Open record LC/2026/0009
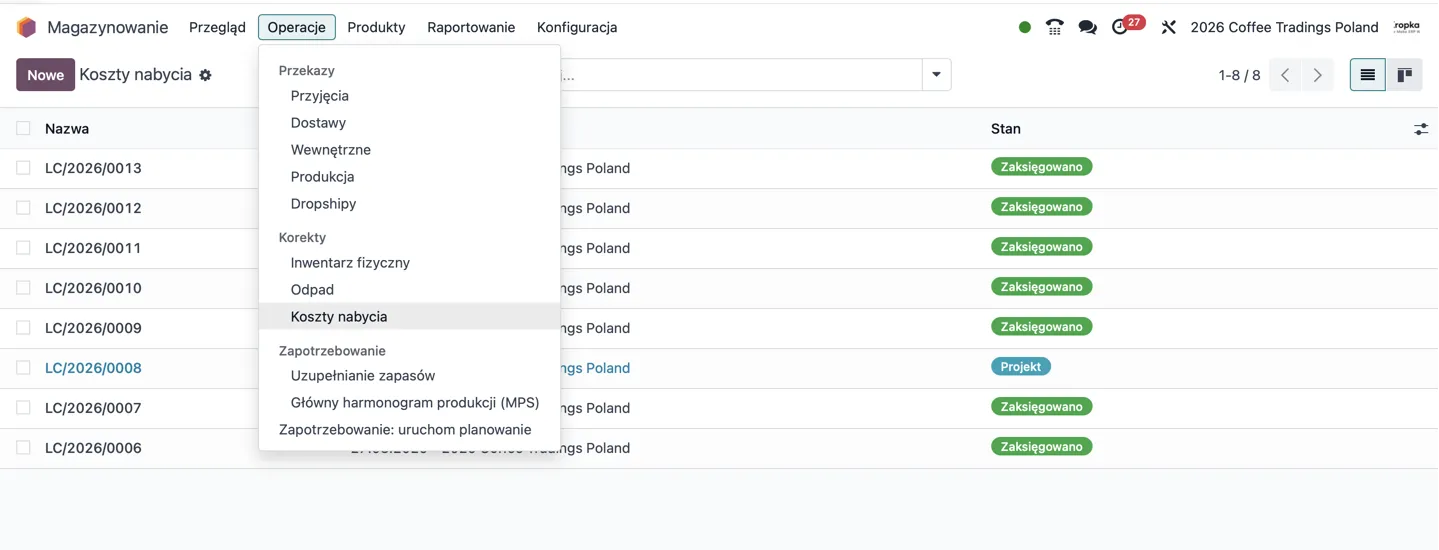Screen dimensions: 1439x550 pos(93,328)
